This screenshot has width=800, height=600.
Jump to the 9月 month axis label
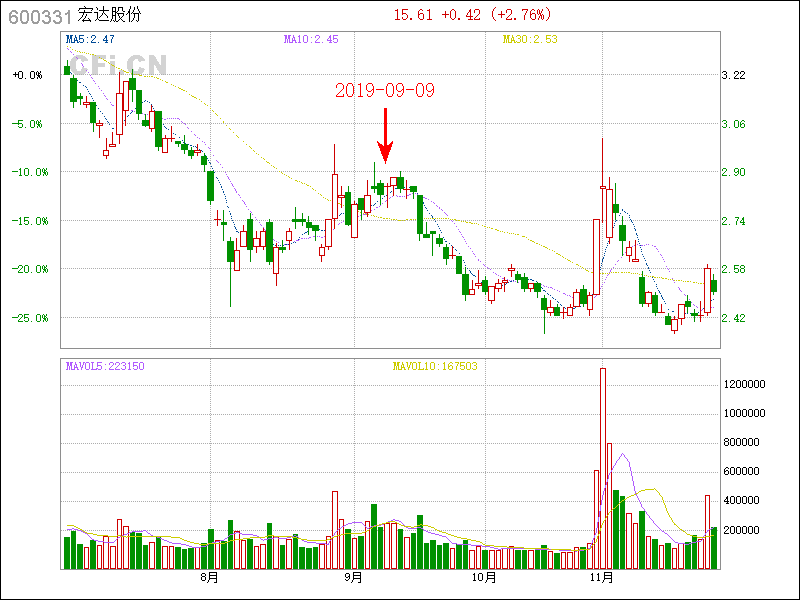(x=353, y=578)
